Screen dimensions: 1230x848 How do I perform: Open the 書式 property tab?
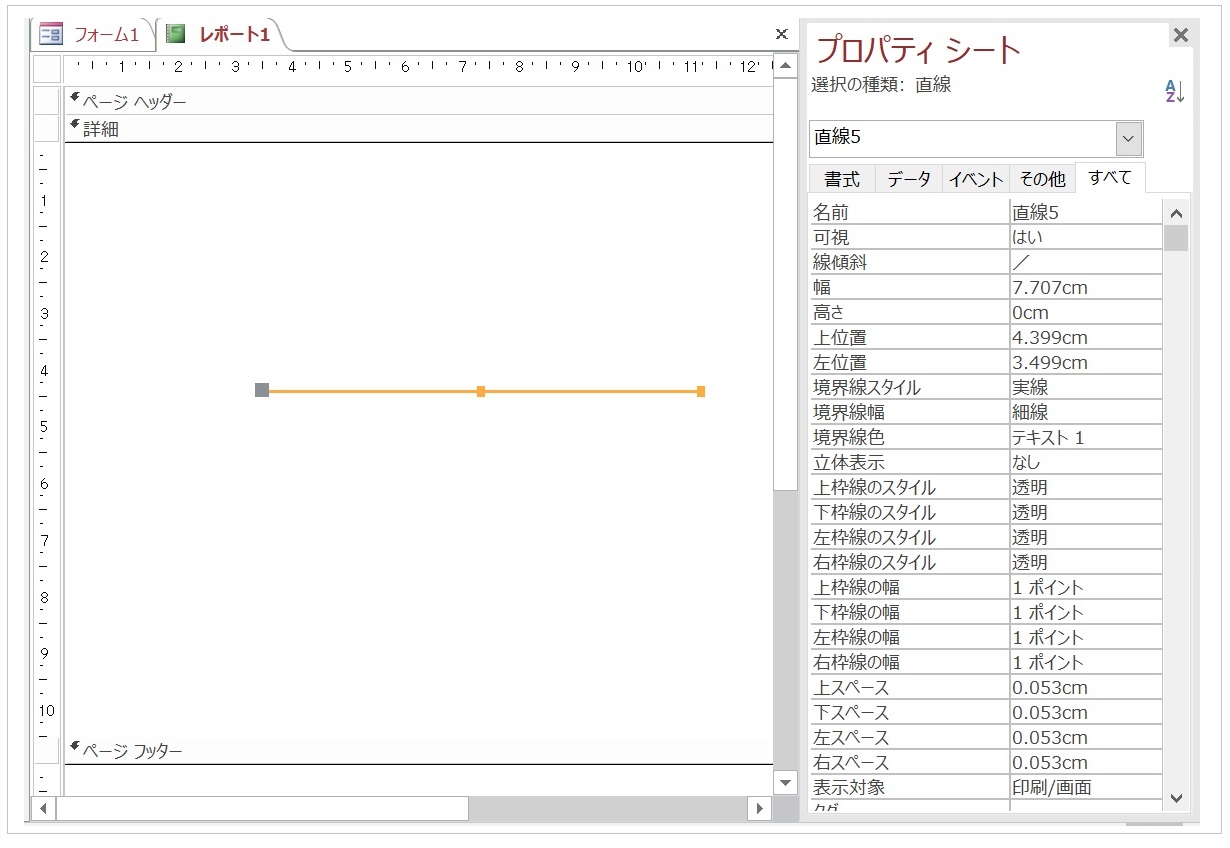pyautogui.click(x=842, y=179)
